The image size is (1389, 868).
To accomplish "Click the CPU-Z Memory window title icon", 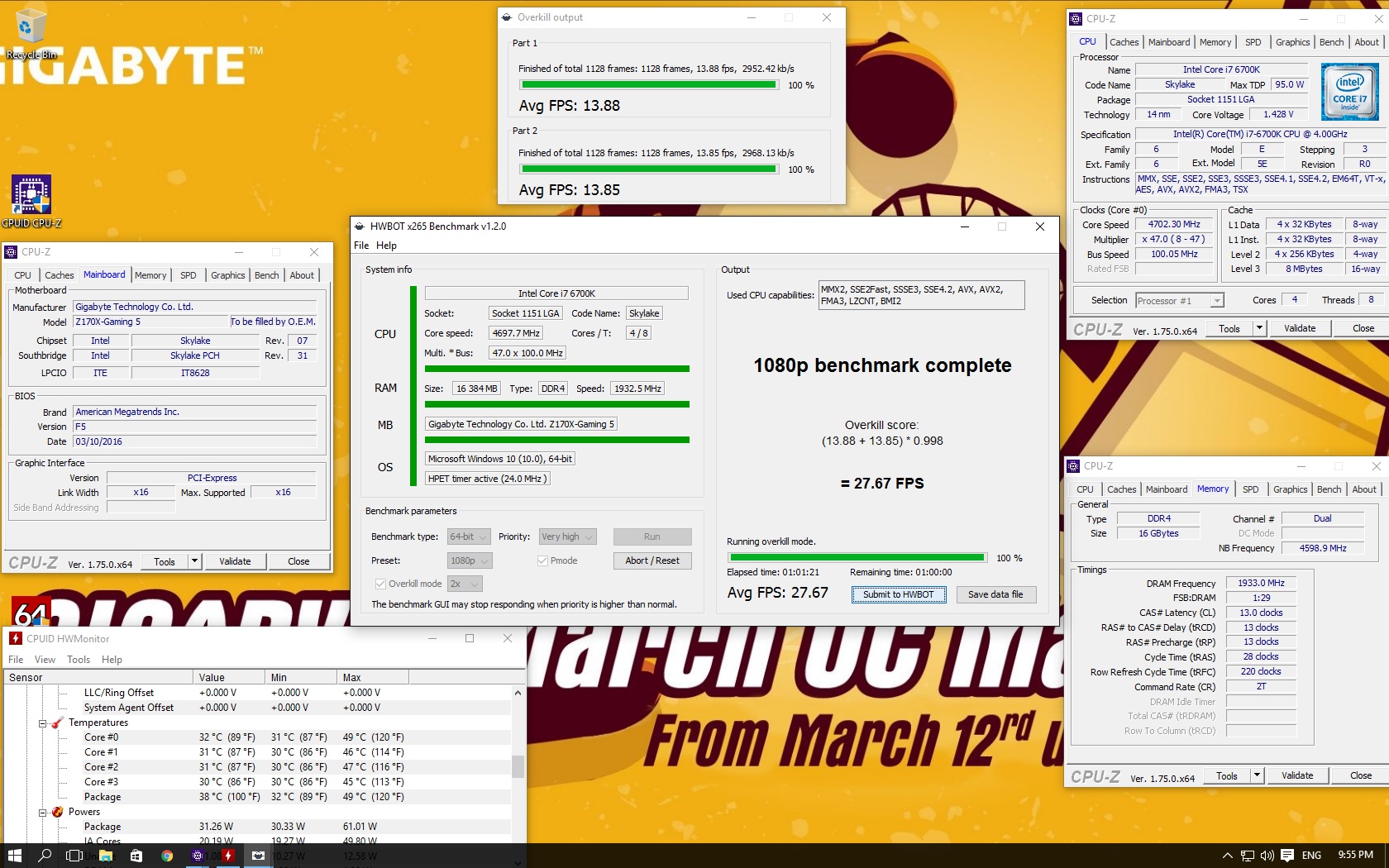I will tap(1073, 466).
